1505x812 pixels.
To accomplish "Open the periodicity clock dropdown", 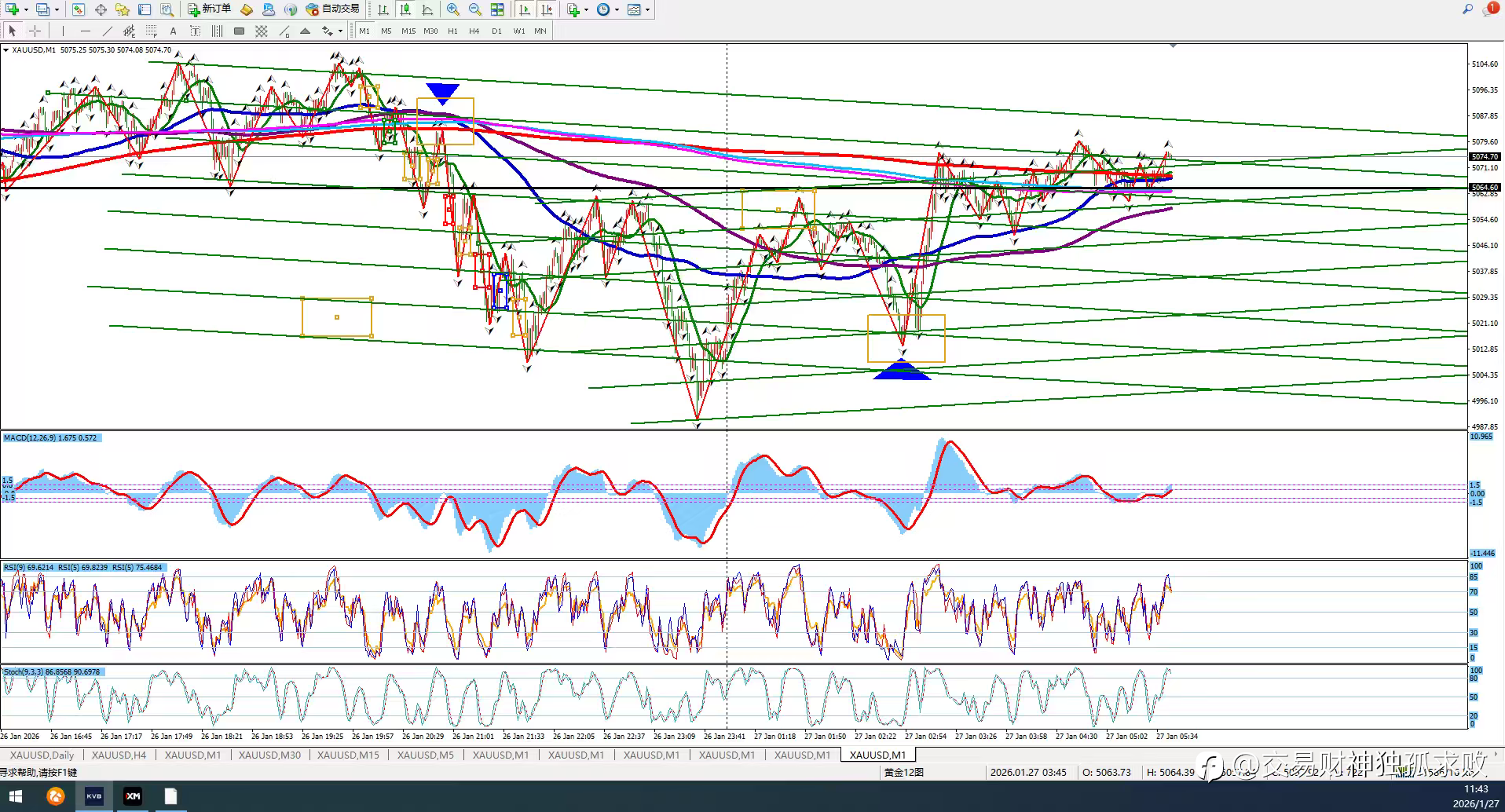I will 617,9.
